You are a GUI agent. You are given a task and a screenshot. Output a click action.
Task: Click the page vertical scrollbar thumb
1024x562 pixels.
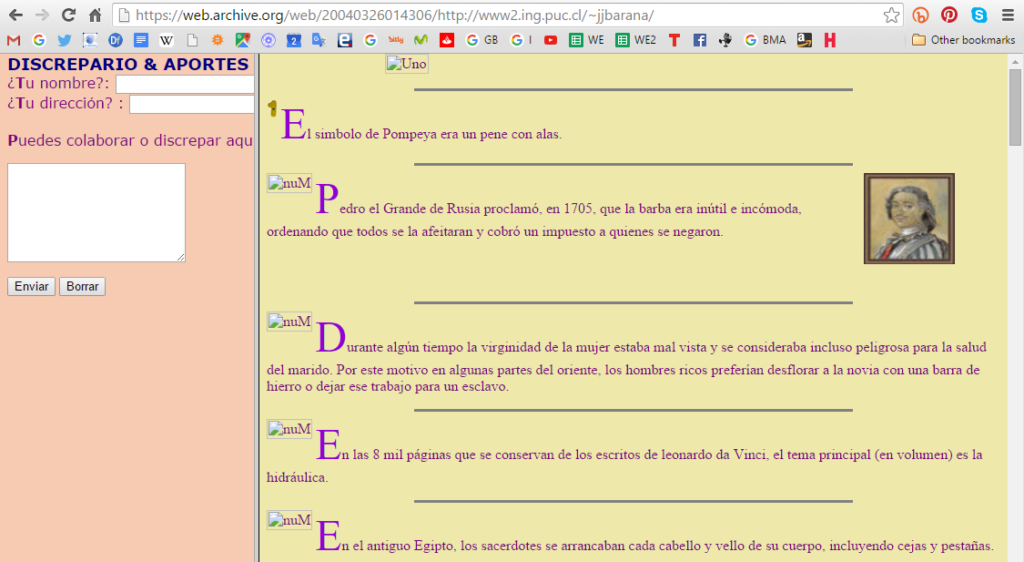coord(1015,108)
